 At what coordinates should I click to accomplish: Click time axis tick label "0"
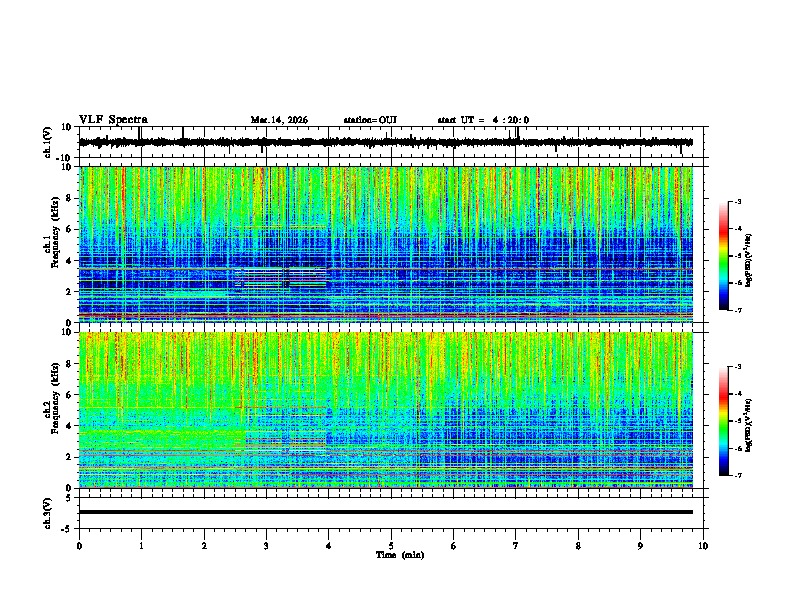tap(79, 546)
